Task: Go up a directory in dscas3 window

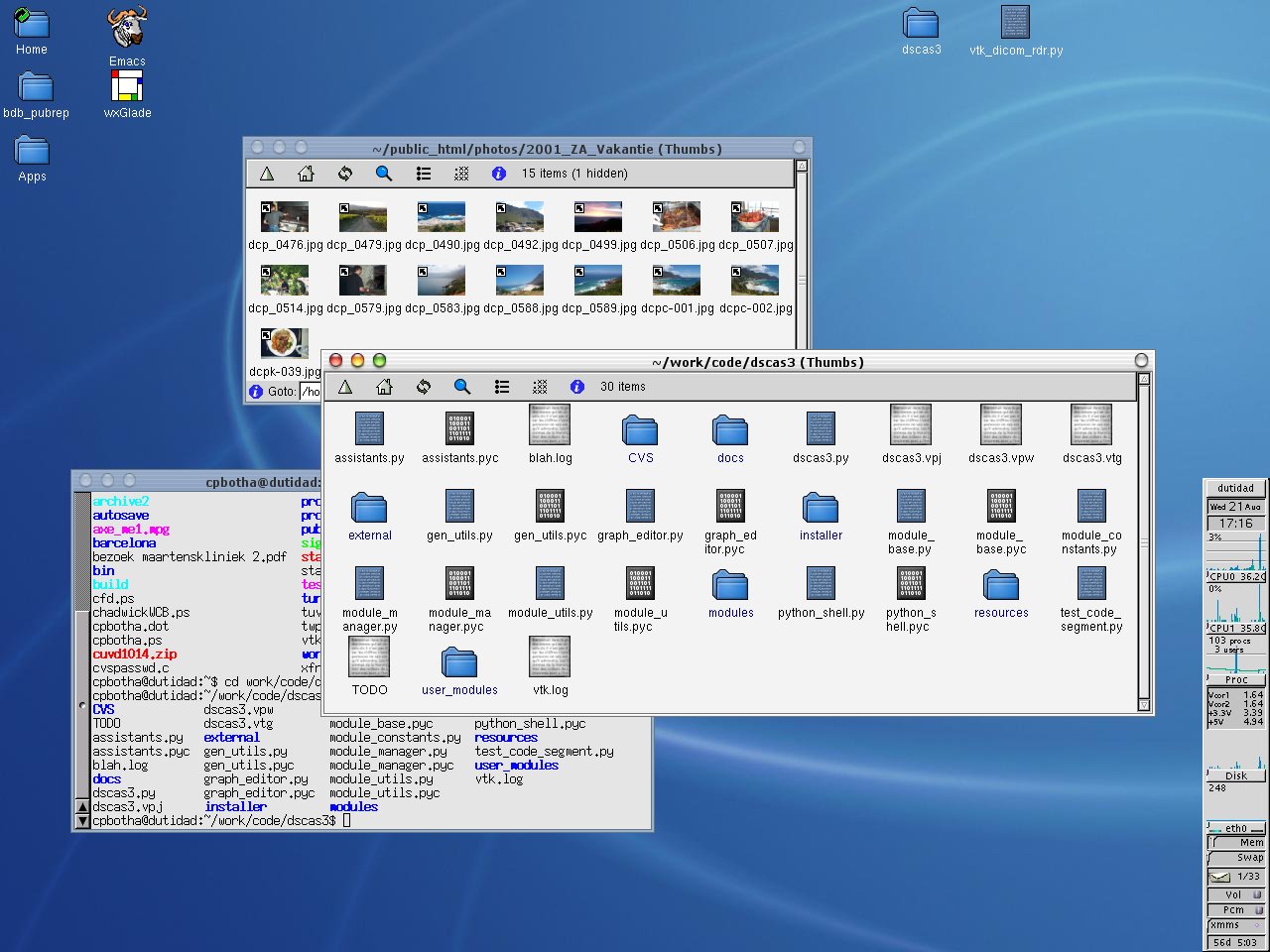Action: coord(345,387)
